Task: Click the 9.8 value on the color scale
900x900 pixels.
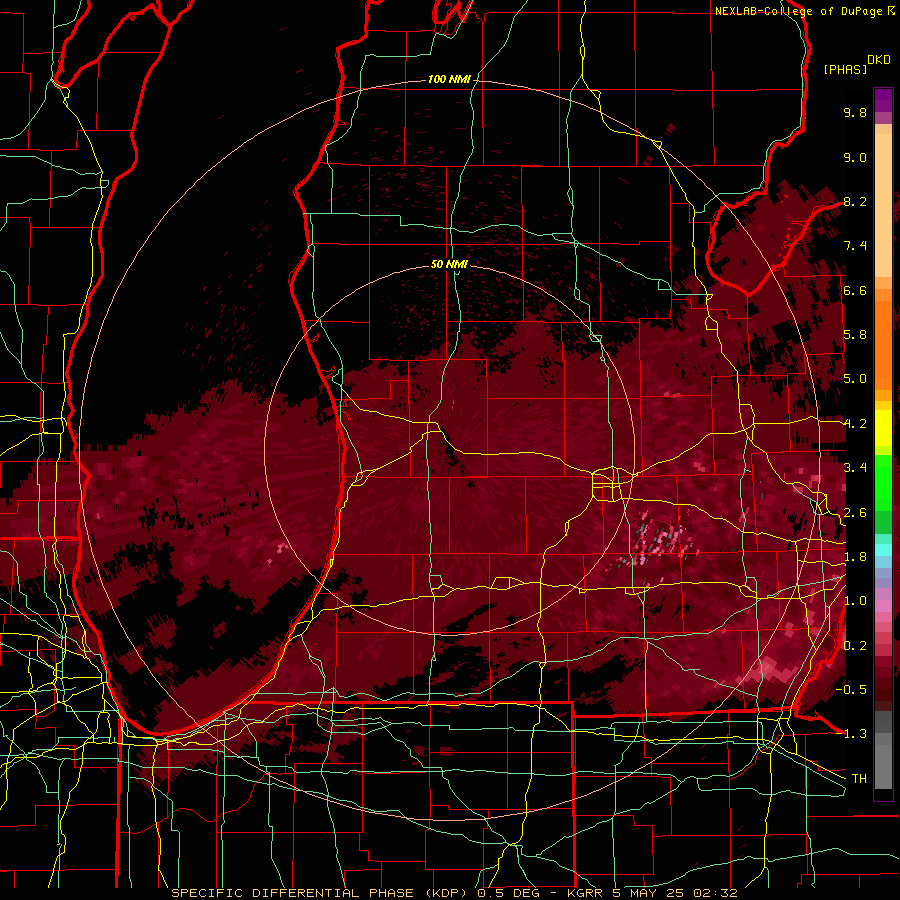Action: tap(855, 112)
